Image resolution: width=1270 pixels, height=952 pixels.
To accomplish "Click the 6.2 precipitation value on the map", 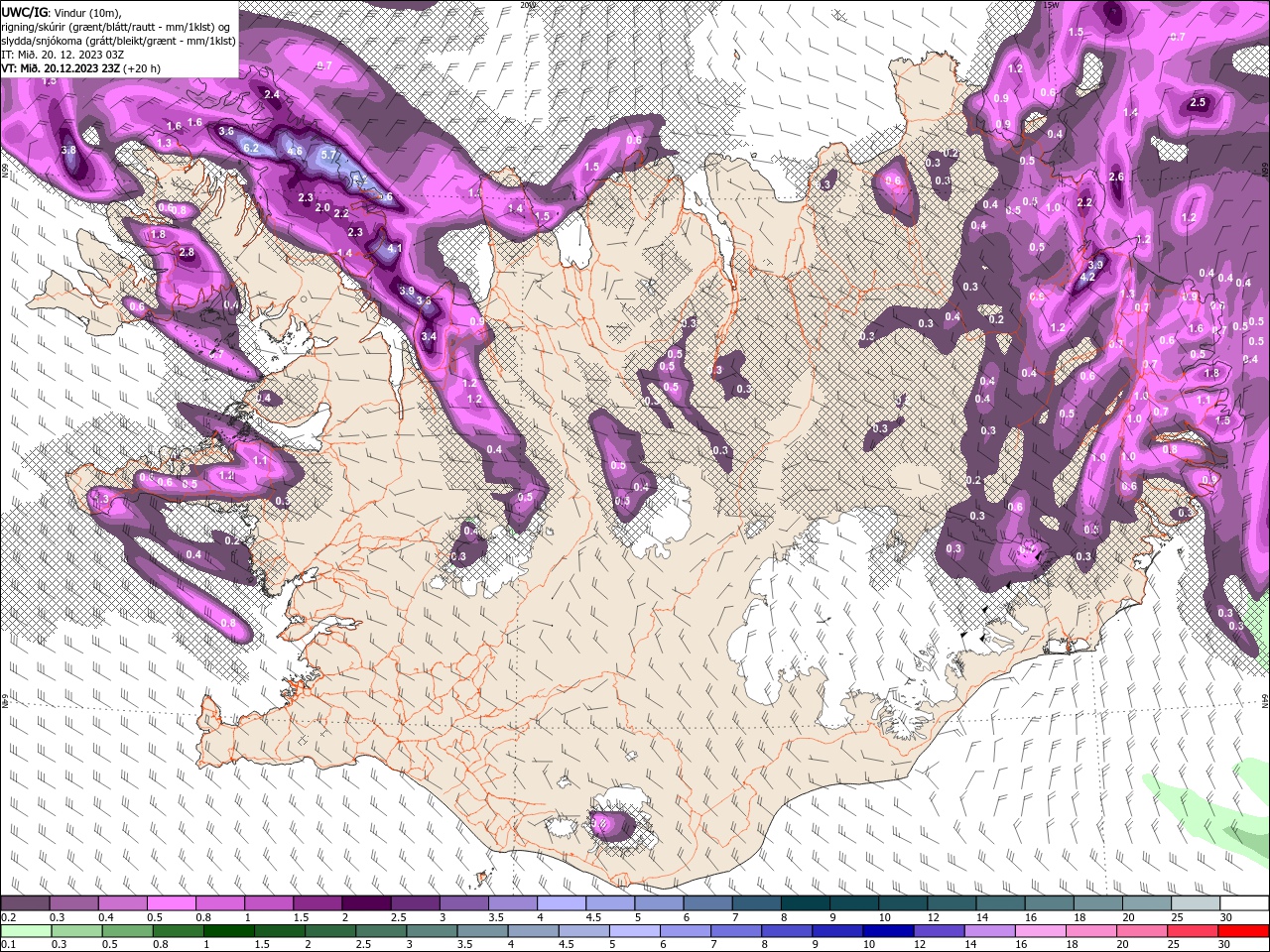I will tap(251, 148).
